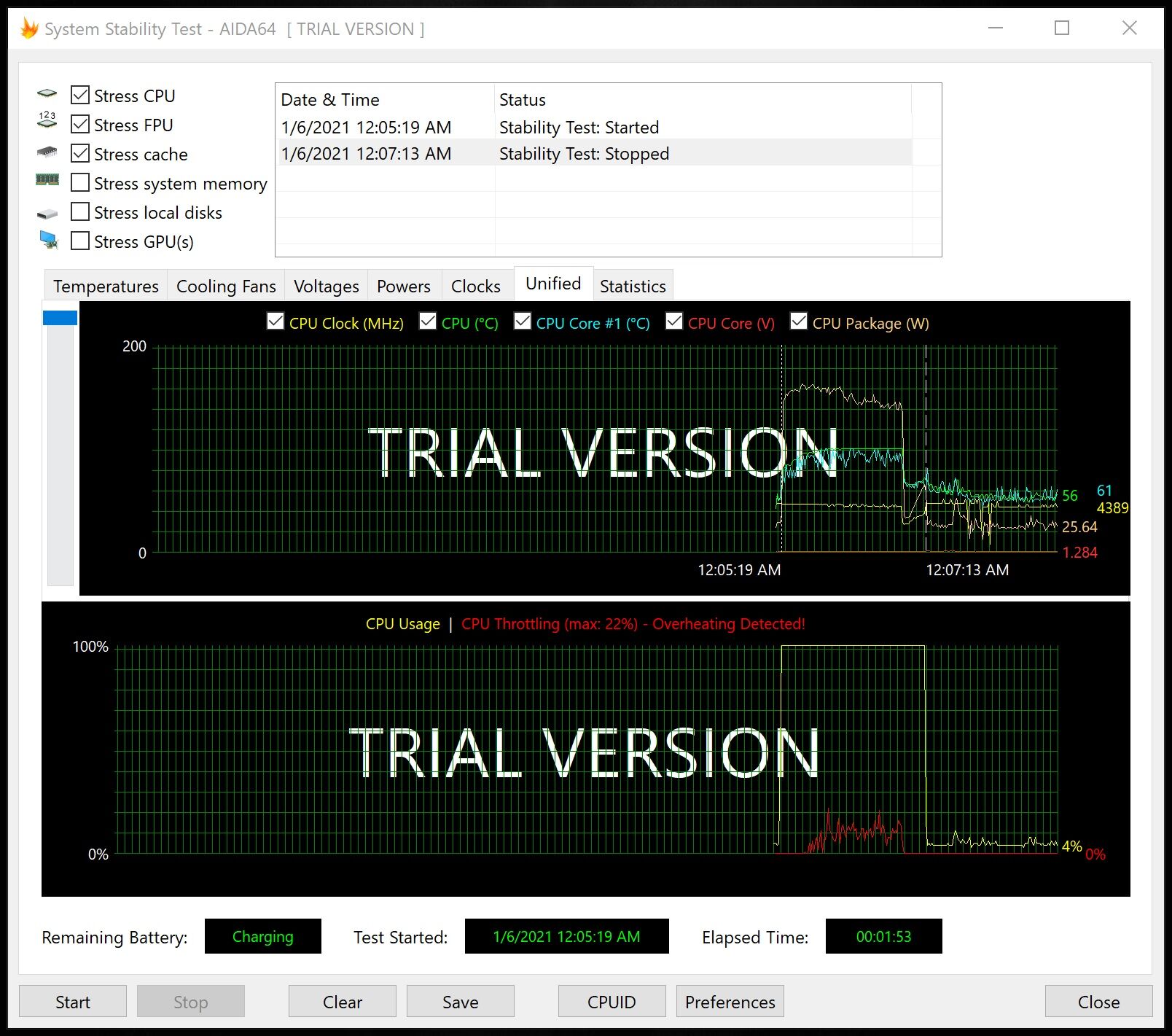Click the 4389 CPU clock value

tap(1113, 507)
